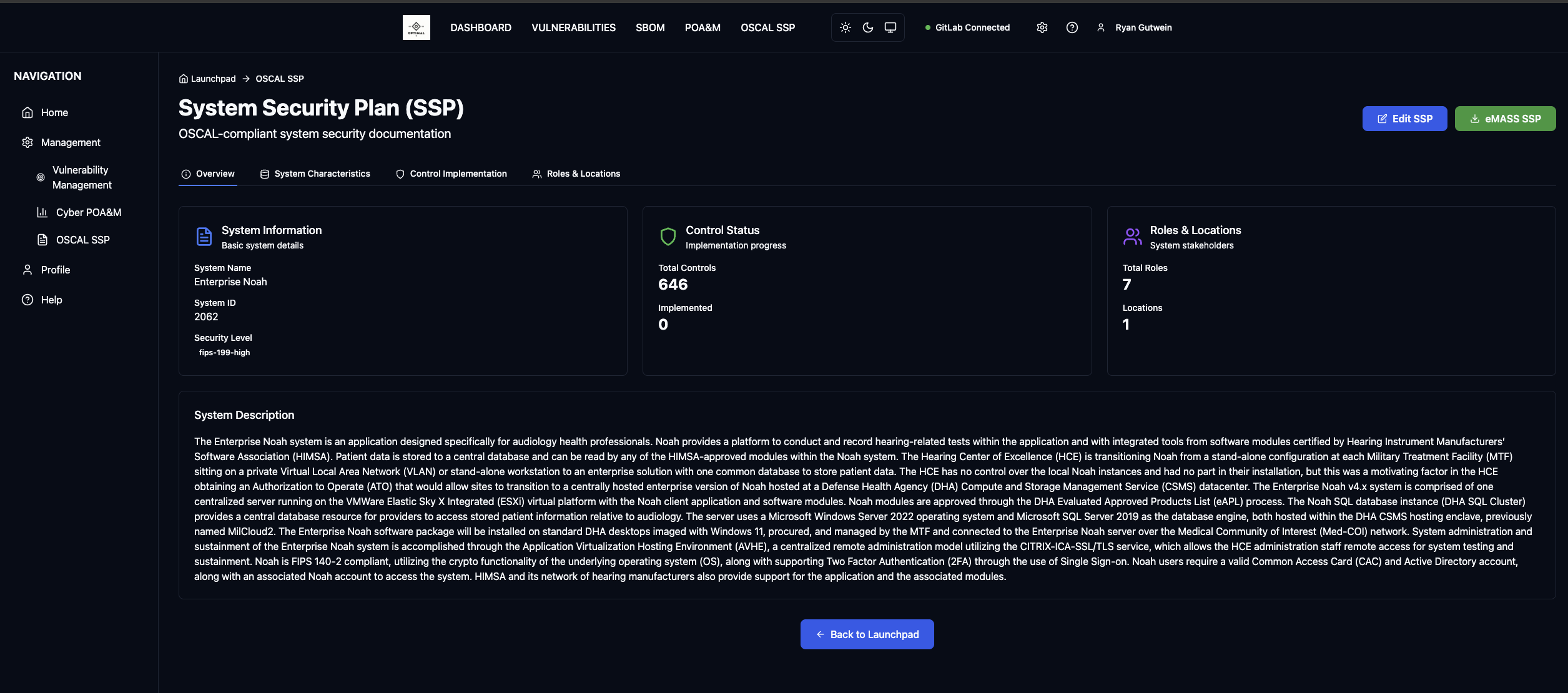
Task: Click the GitLab Connected status indicator
Action: pos(967,27)
